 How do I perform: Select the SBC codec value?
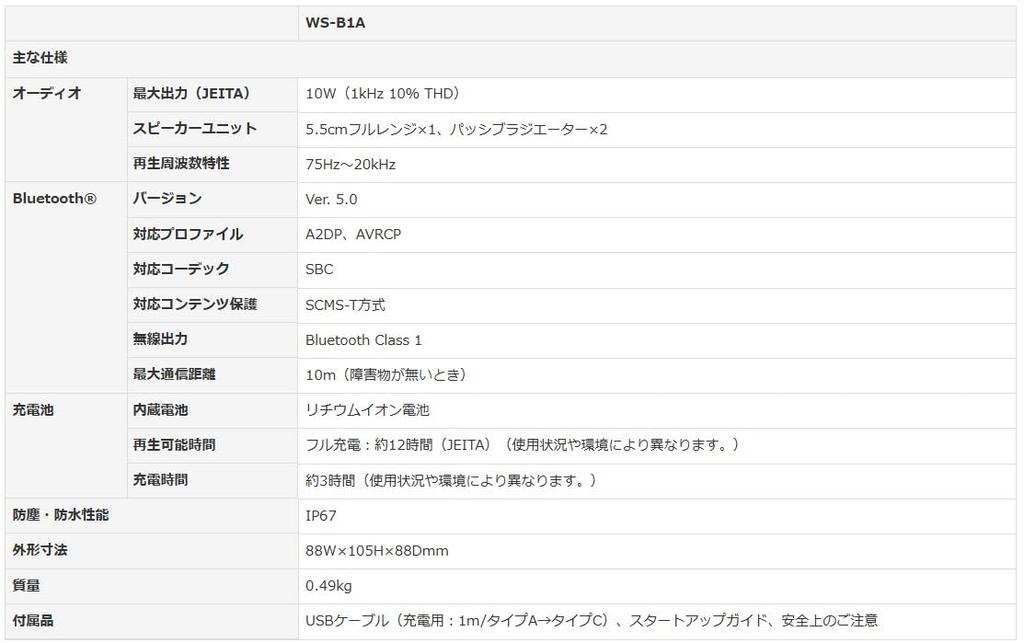click(x=319, y=269)
